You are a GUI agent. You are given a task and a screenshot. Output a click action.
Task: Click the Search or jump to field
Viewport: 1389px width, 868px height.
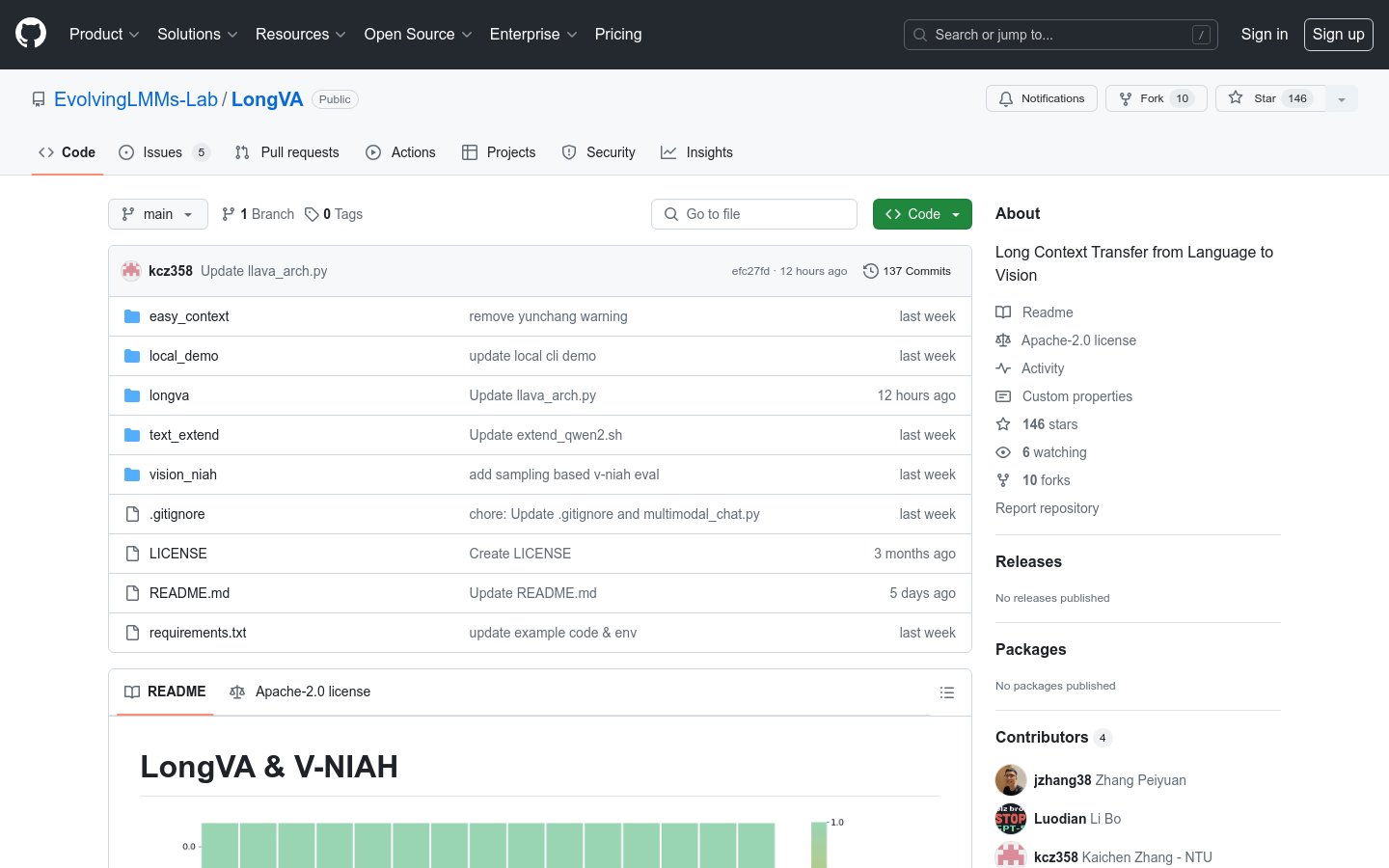click(1061, 35)
